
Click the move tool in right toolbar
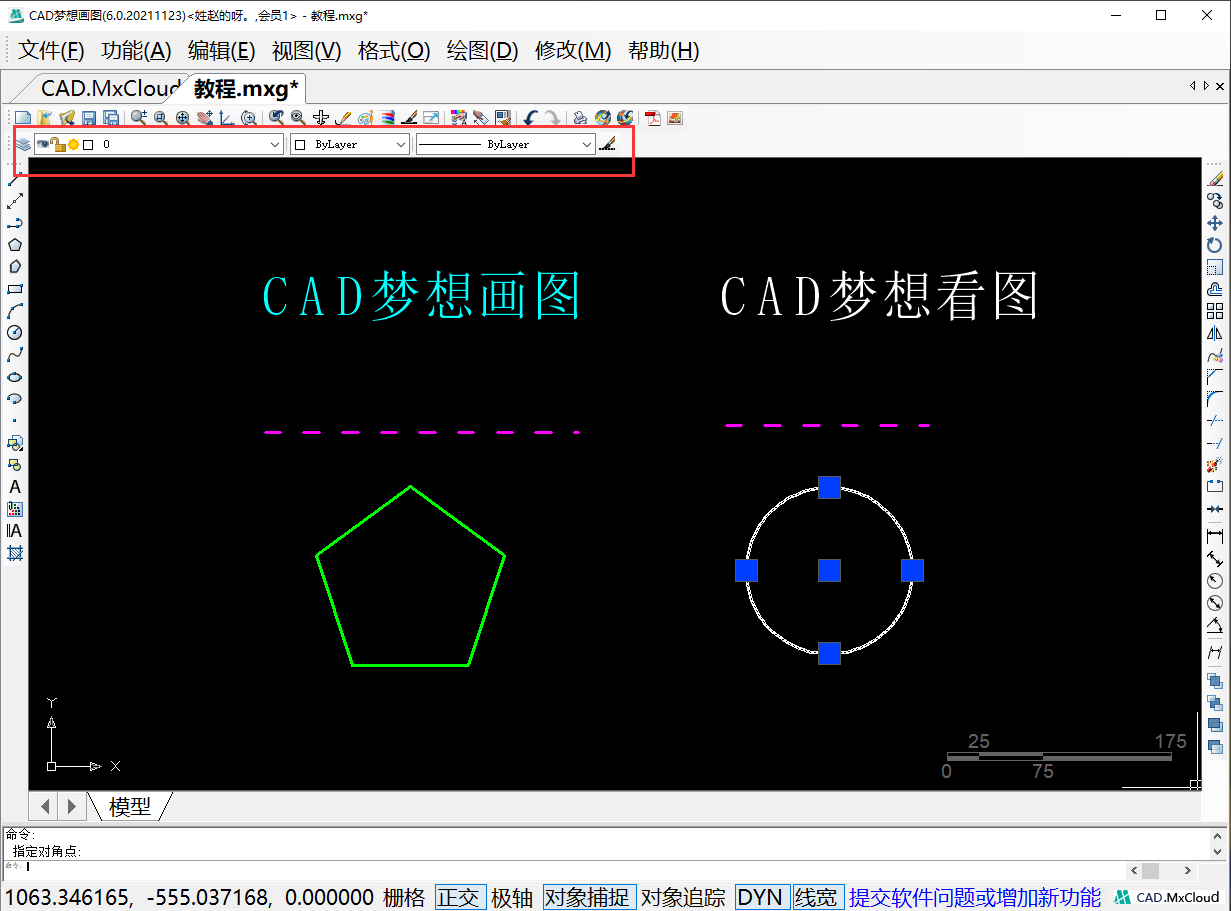click(1215, 223)
